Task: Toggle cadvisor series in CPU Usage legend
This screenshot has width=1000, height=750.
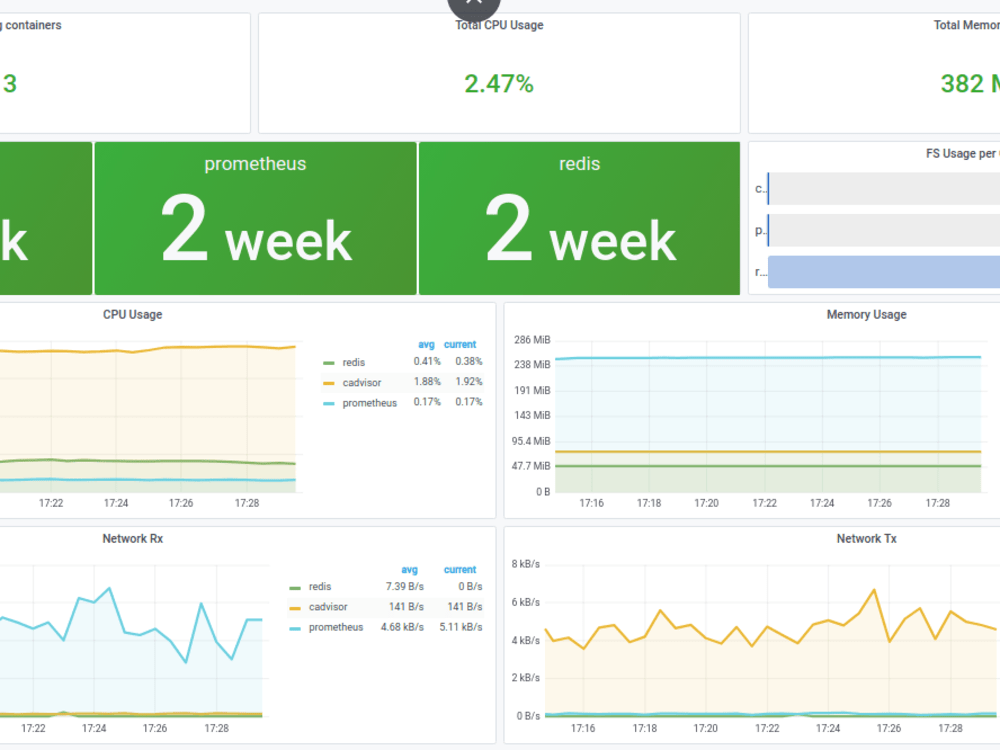Action: pyautogui.click(x=362, y=383)
